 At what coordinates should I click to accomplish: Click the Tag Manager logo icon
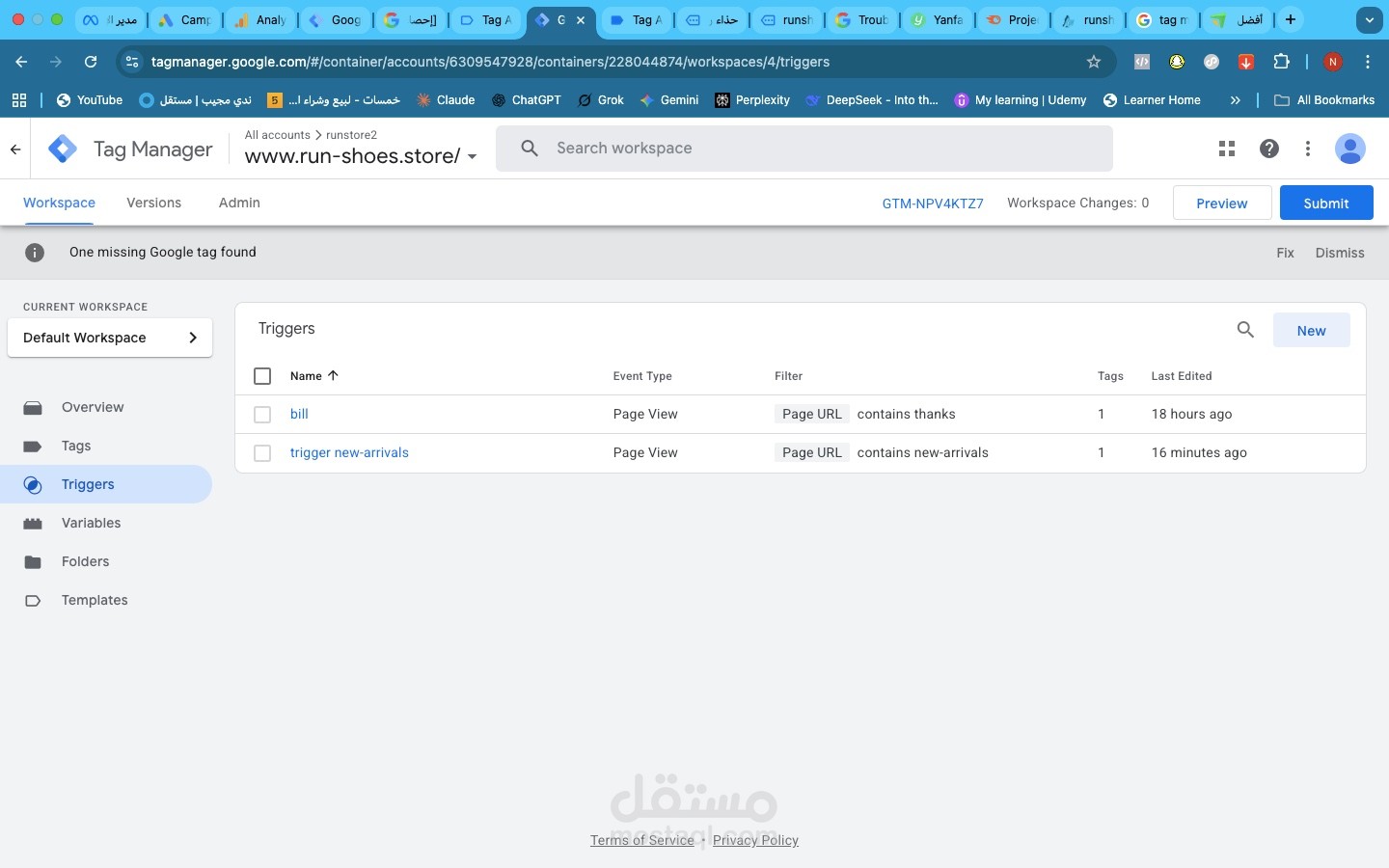63,149
